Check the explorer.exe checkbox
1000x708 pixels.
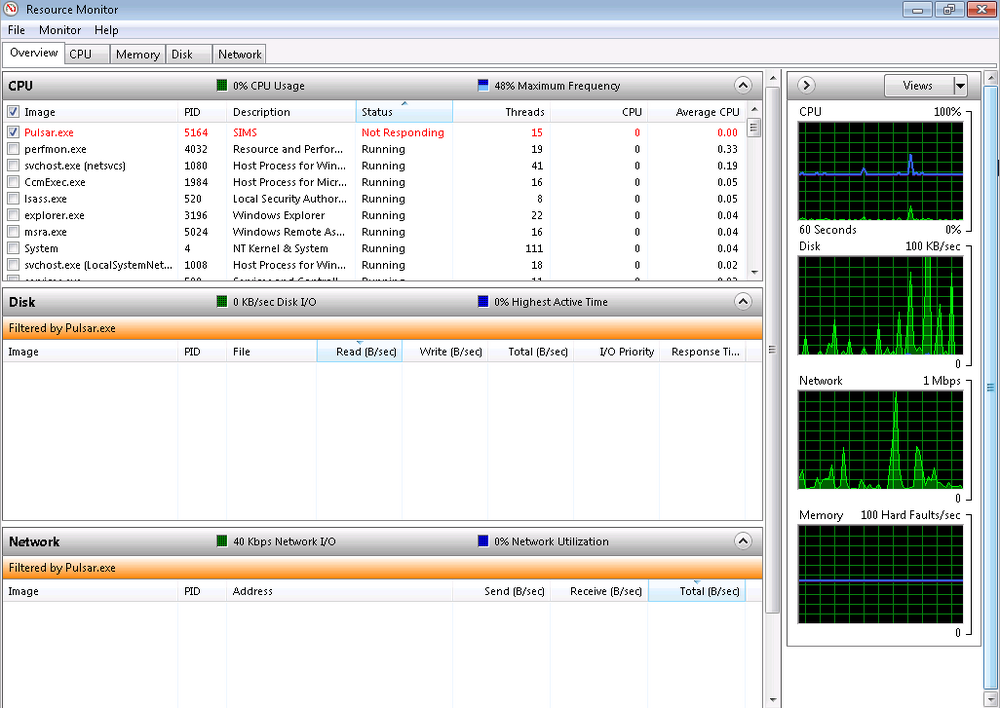[x=13, y=215]
